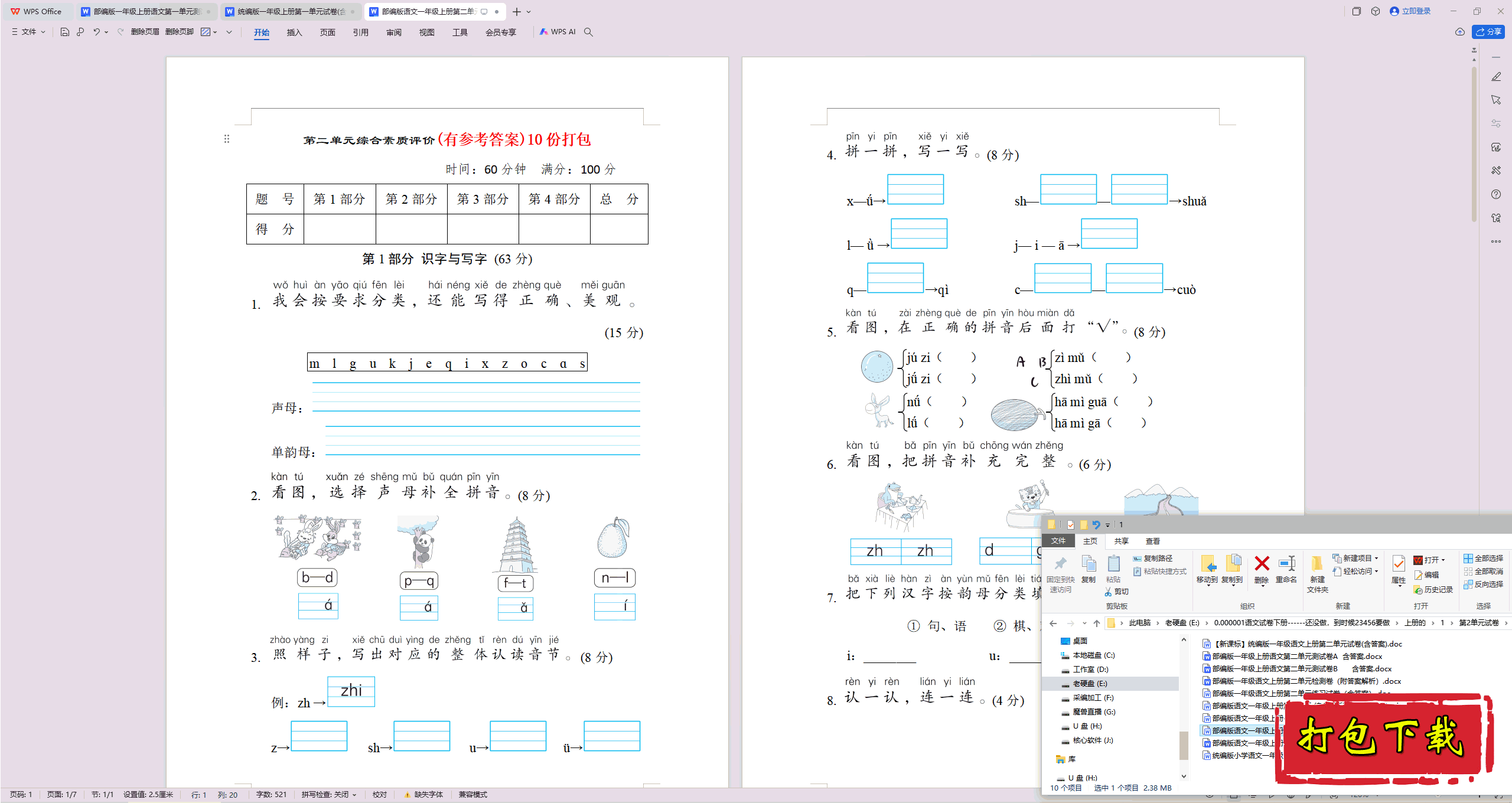Select 工作室 (D:) drive in Explorer tree

click(1090, 670)
